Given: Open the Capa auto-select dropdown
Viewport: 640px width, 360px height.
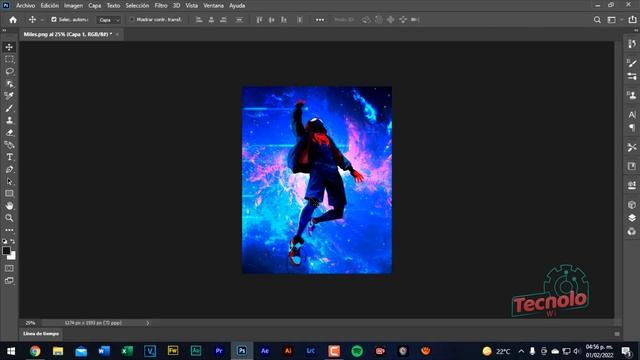Looking at the screenshot, I should (109, 20).
